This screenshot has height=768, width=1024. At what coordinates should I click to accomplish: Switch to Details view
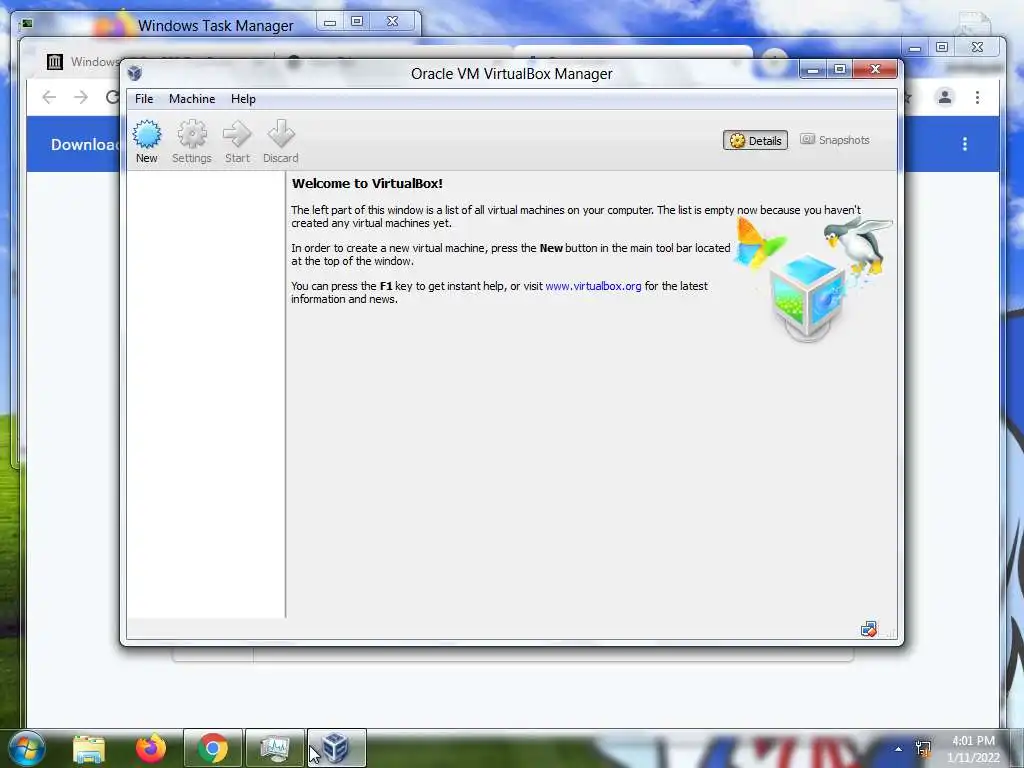click(x=755, y=140)
